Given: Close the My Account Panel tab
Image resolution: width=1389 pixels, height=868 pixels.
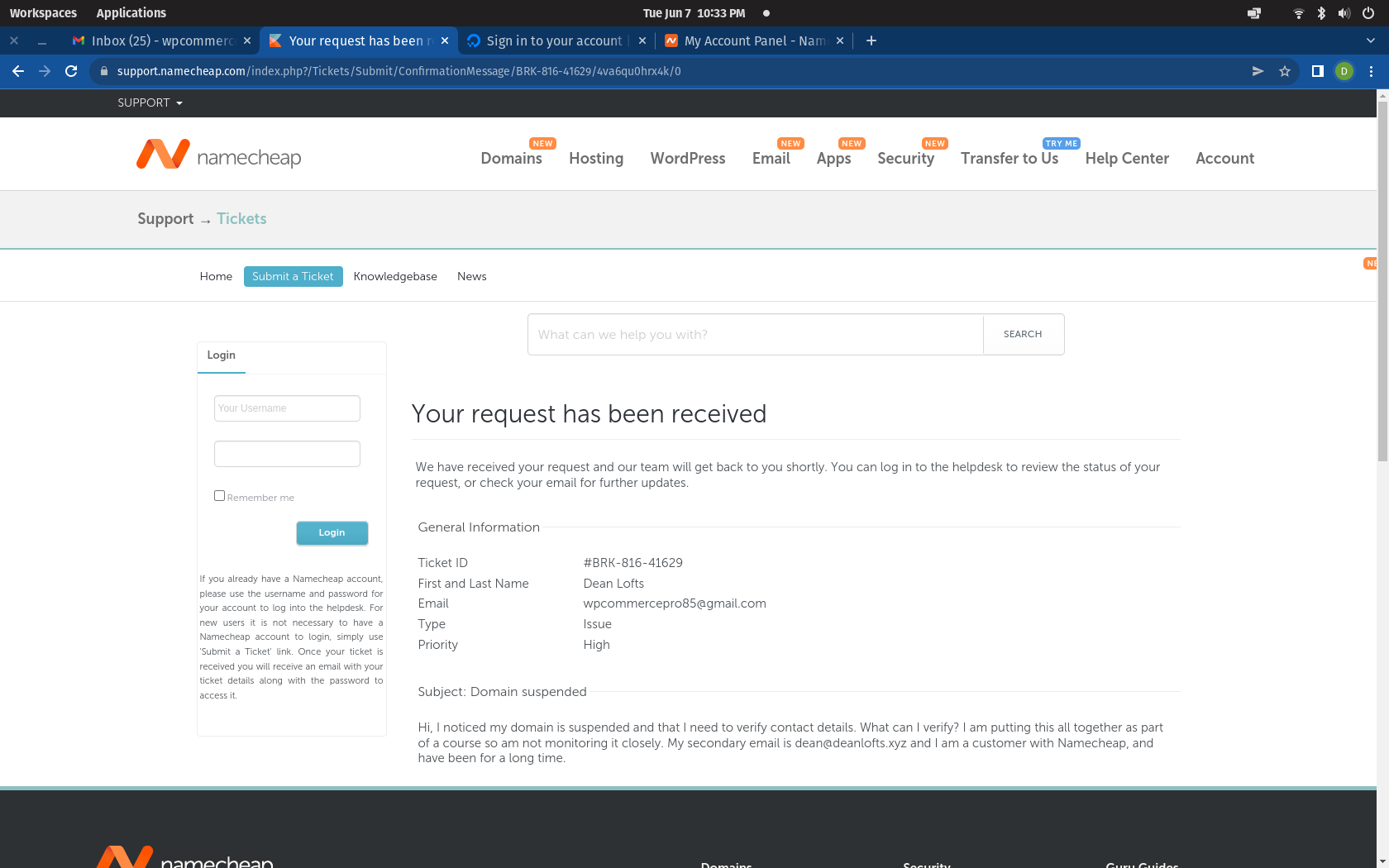Looking at the screenshot, I should click(840, 41).
